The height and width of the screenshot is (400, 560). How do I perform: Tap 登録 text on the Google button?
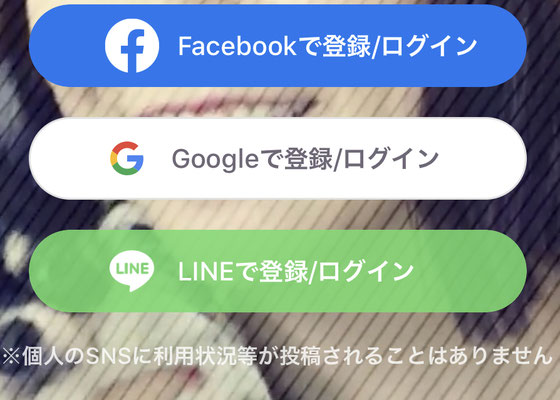tap(309, 158)
